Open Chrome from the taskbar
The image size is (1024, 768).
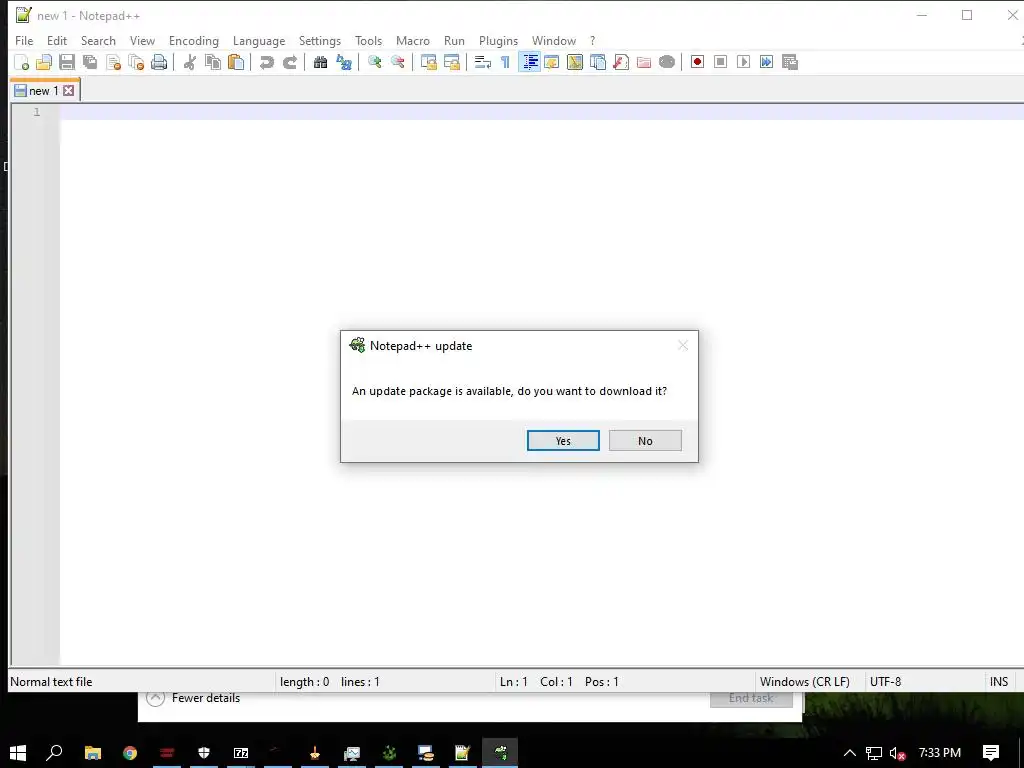130,753
